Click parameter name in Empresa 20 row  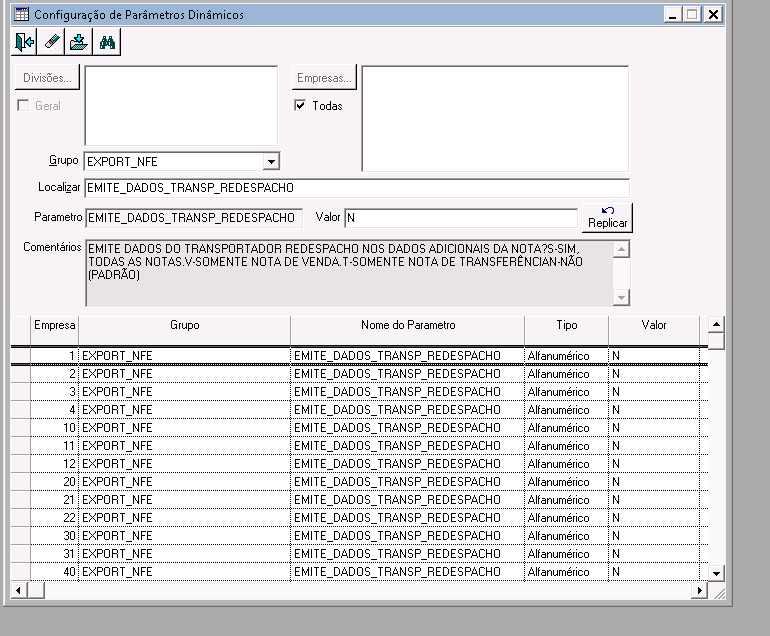click(397, 482)
